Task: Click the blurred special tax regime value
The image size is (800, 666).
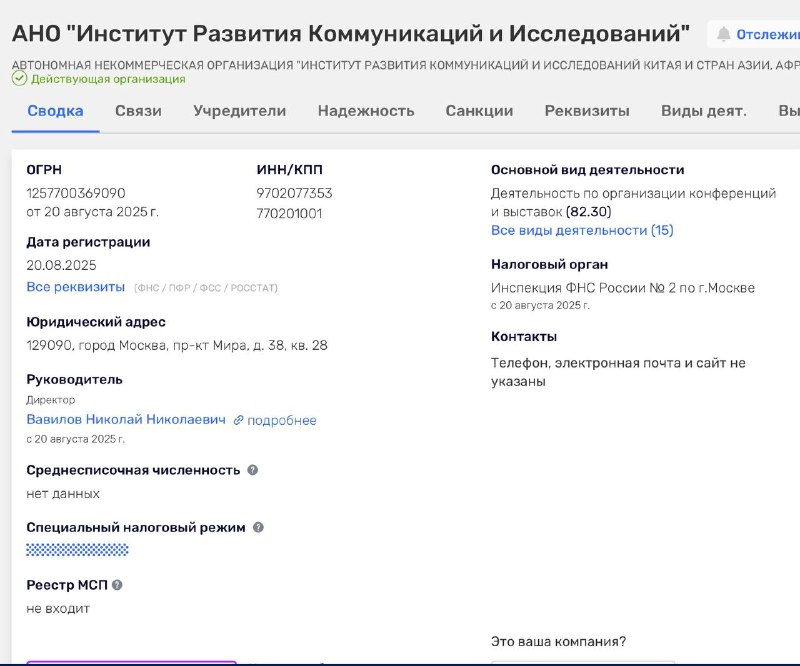Action: point(77,549)
